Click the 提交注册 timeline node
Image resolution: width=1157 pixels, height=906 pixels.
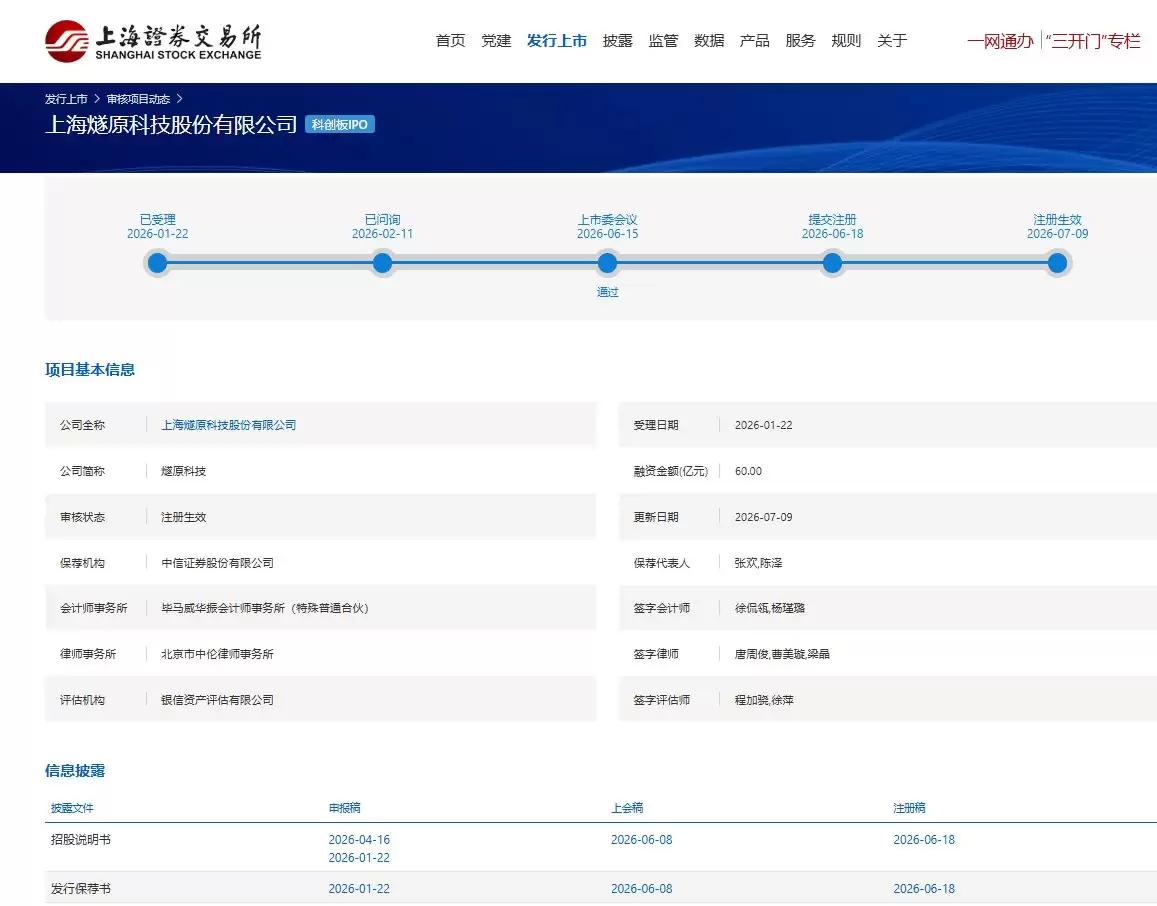832,263
